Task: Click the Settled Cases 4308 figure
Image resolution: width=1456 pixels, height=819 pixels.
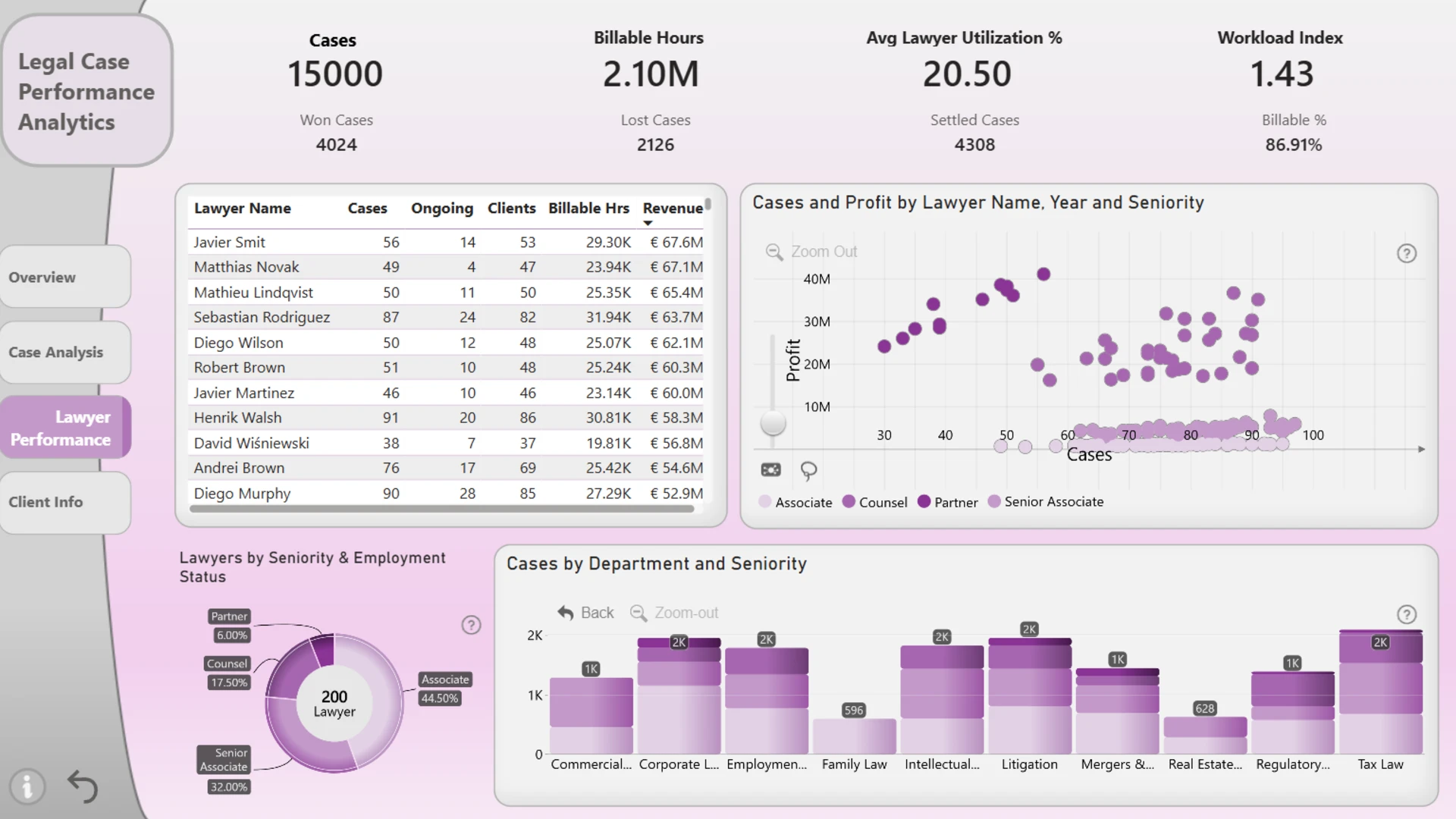Action: [x=974, y=145]
